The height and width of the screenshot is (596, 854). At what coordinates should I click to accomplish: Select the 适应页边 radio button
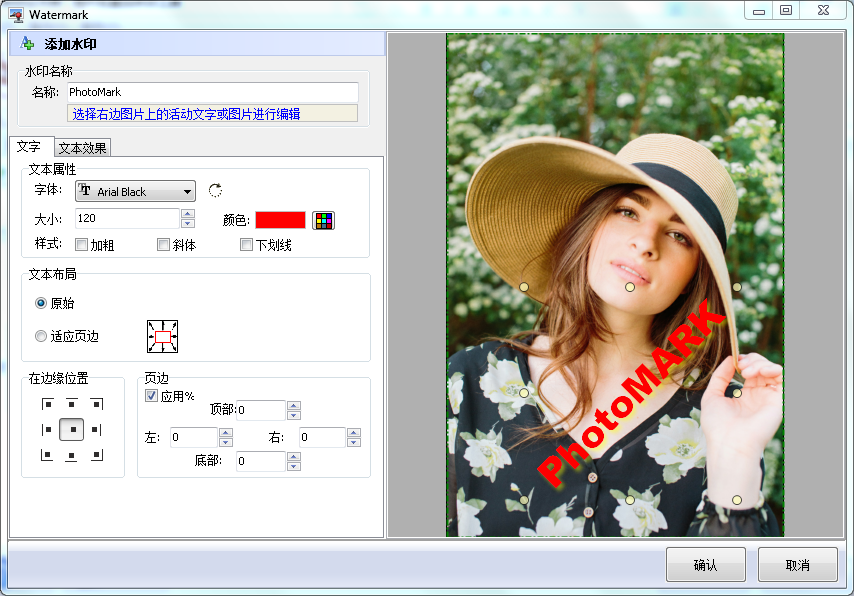[x=41, y=337]
